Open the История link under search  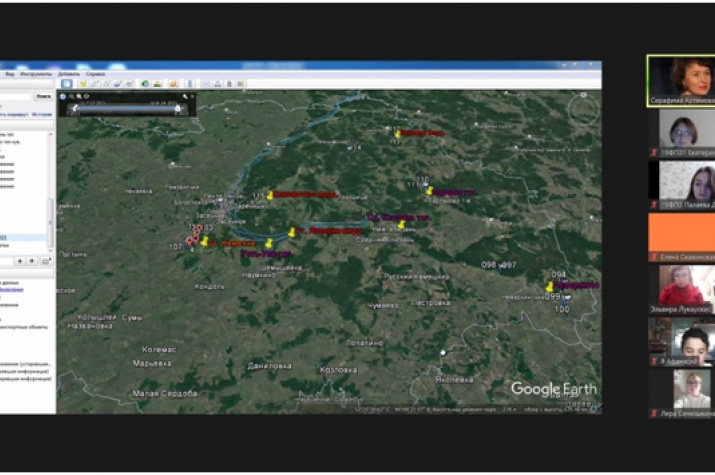tap(42, 114)
